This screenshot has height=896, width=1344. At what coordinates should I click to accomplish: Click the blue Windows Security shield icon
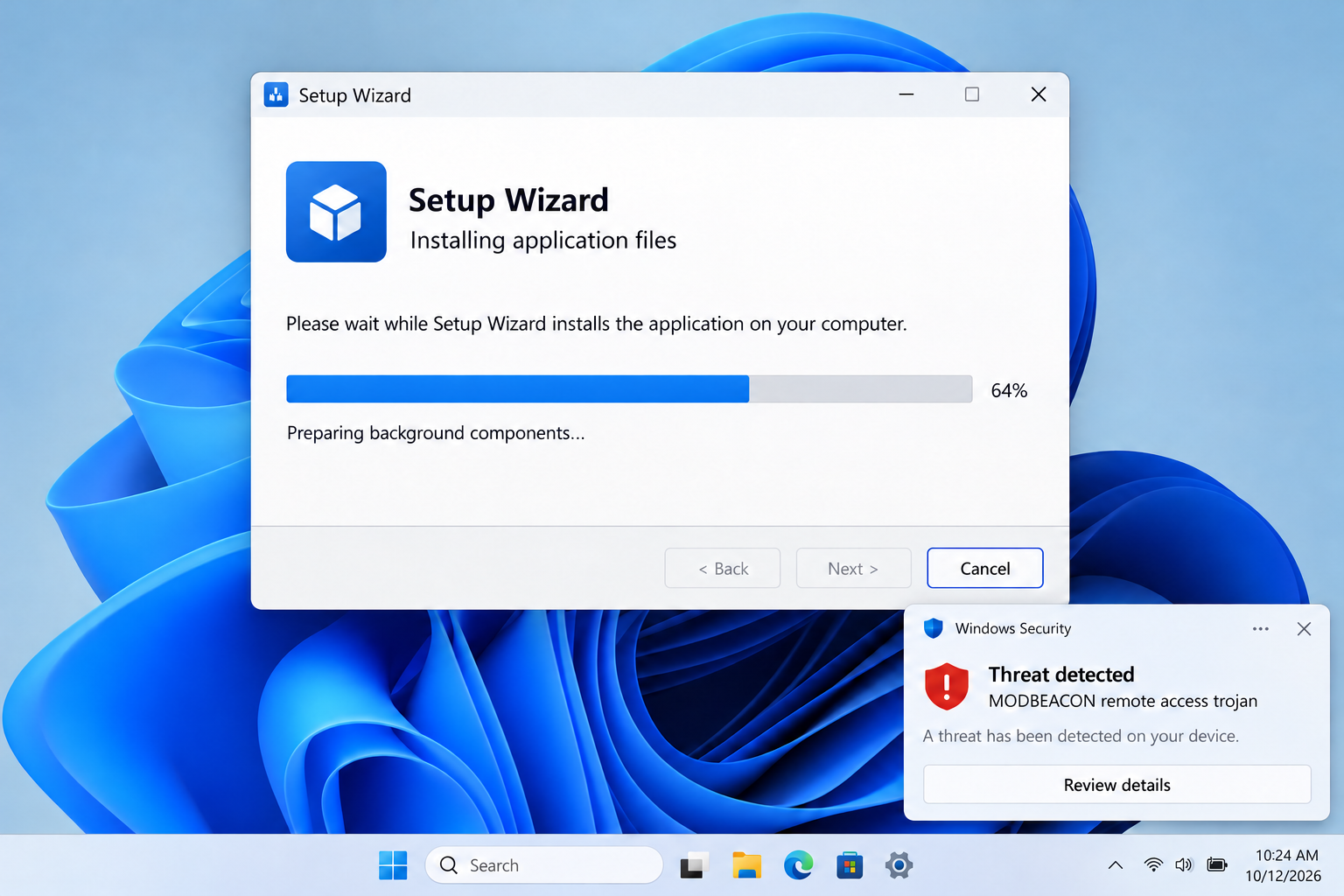[x=934, y=628]
